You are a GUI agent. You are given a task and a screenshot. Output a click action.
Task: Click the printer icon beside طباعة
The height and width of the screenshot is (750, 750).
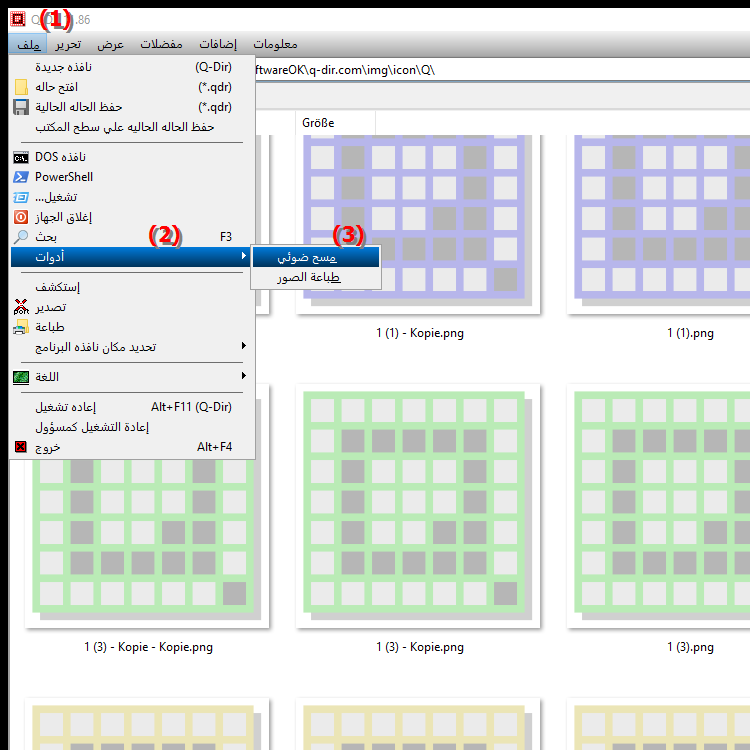click(x=21, y=327)
